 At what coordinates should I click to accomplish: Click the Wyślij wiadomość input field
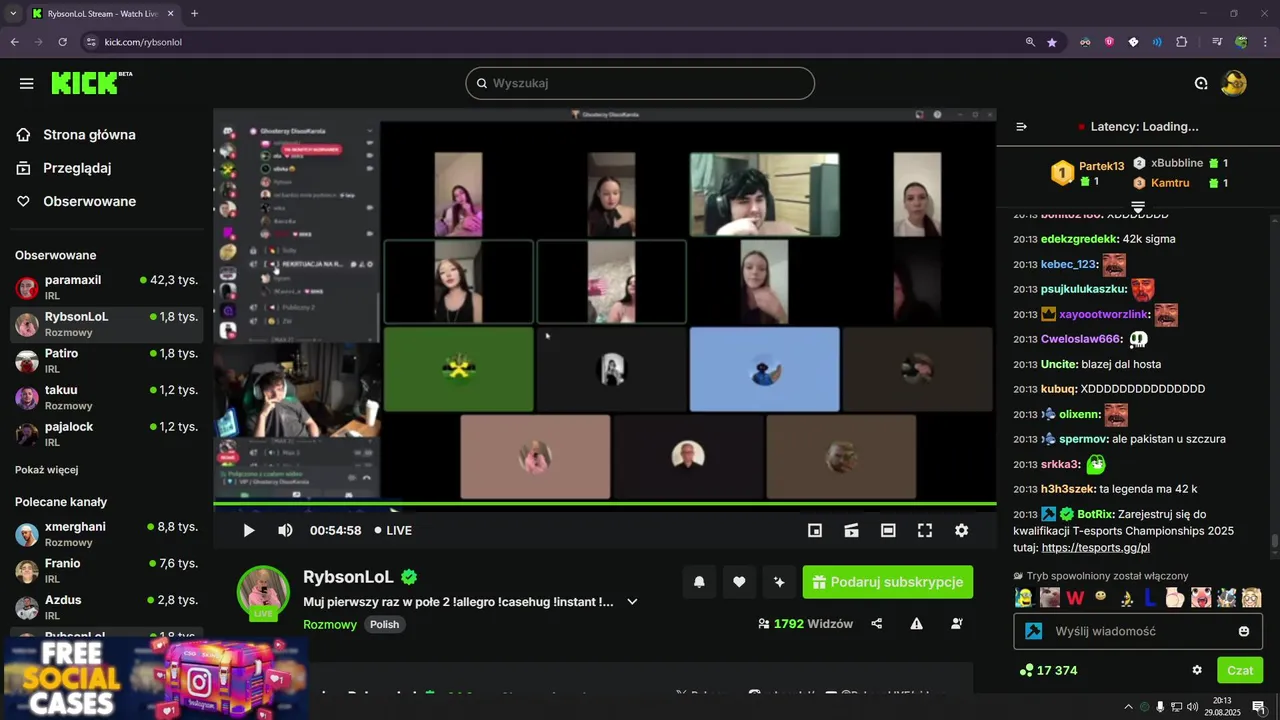[x=1138, y=631]
